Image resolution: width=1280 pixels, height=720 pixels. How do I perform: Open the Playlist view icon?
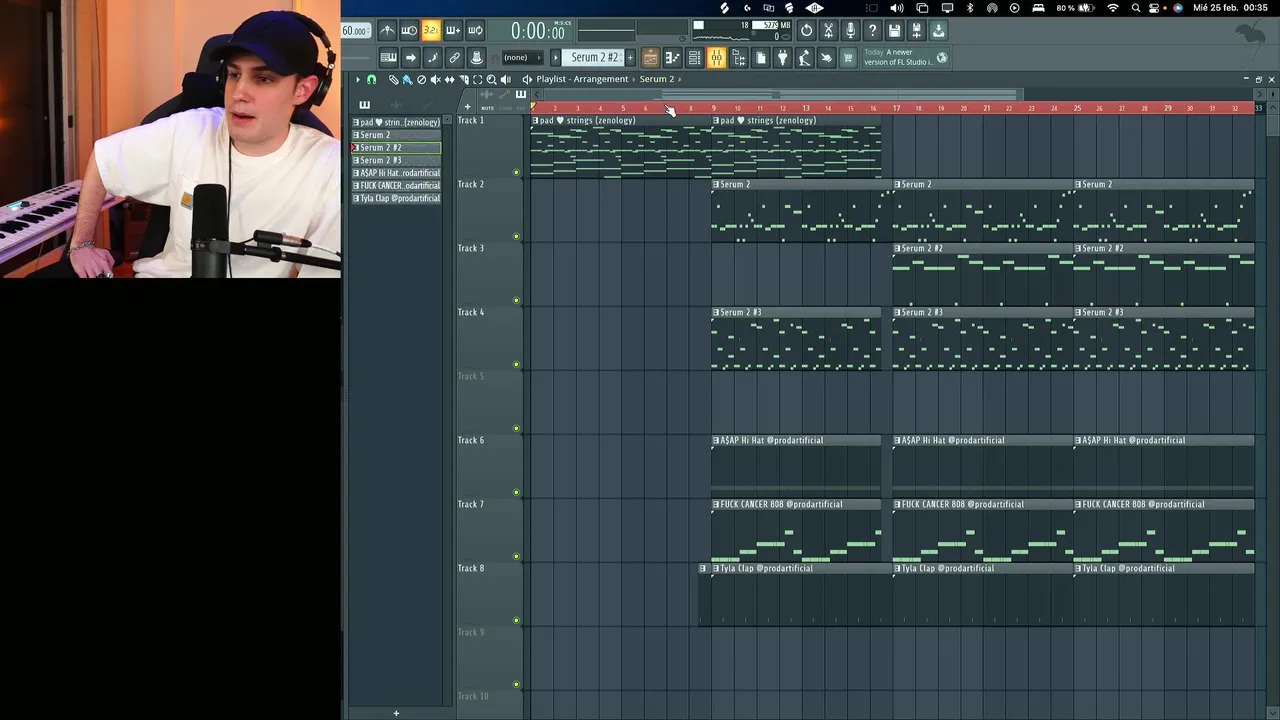[650, 58]
